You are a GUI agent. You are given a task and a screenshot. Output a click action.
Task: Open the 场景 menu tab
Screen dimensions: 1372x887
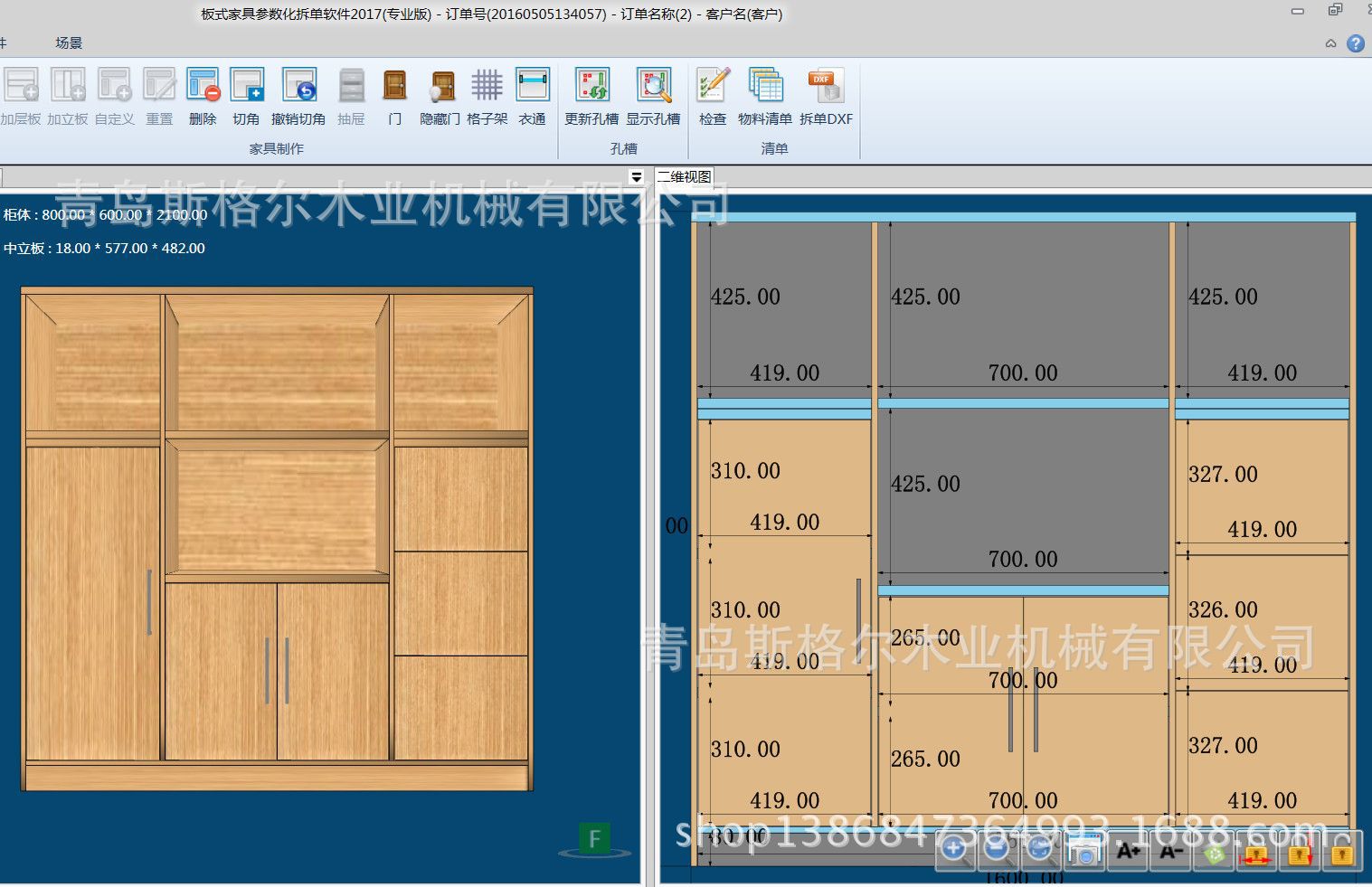69,43
